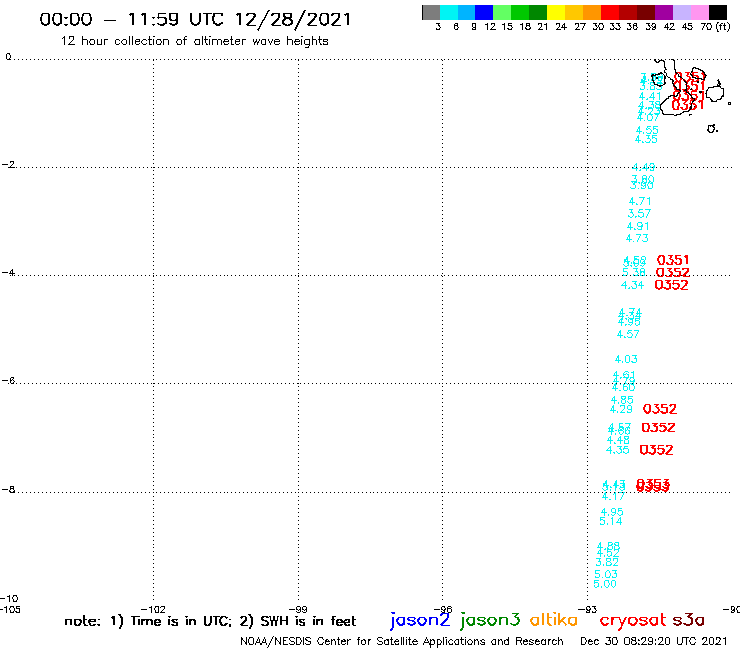The height and width of the screenshot is (650, 740).
Task: Click the wave height value '5.00'
Action: [x=605, y=584]
